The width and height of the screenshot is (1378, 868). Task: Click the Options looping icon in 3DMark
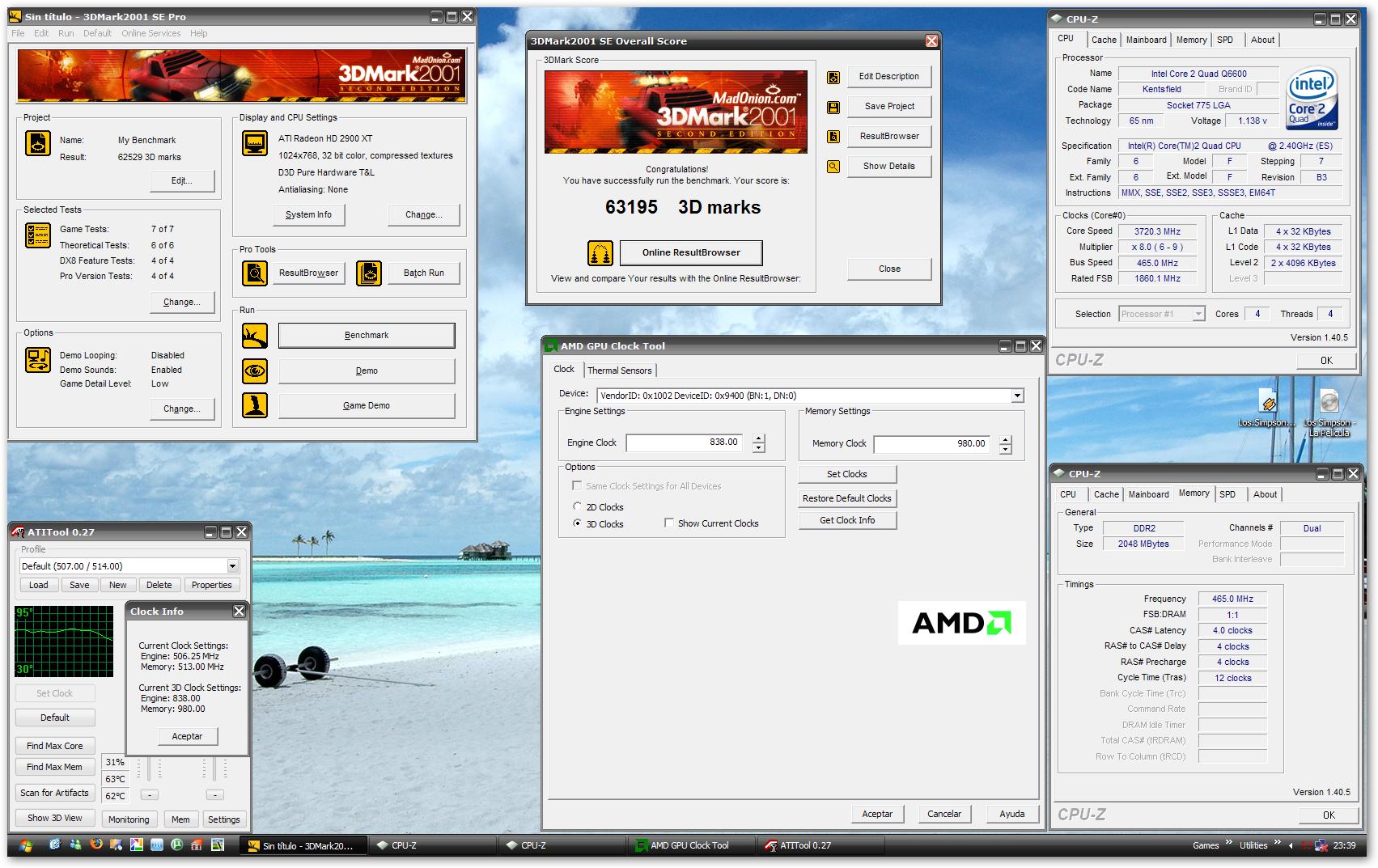click(x=38, y=359)
